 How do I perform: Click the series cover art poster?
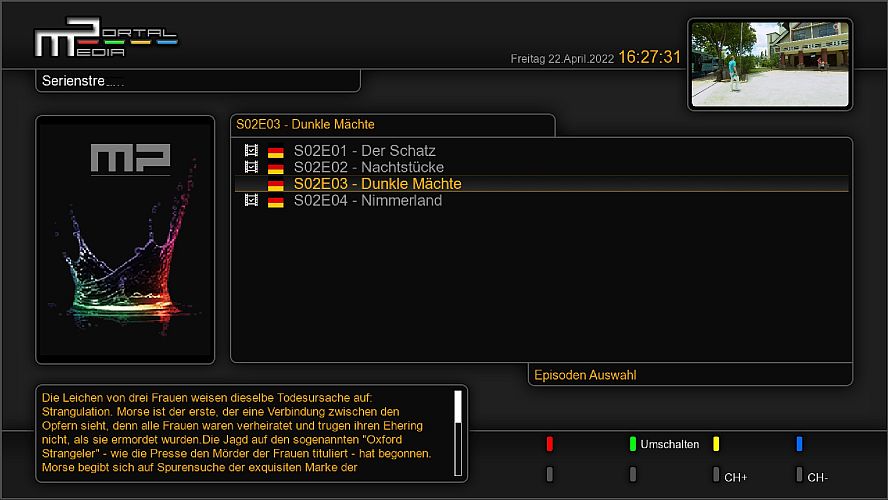click(x=126, y=239)
